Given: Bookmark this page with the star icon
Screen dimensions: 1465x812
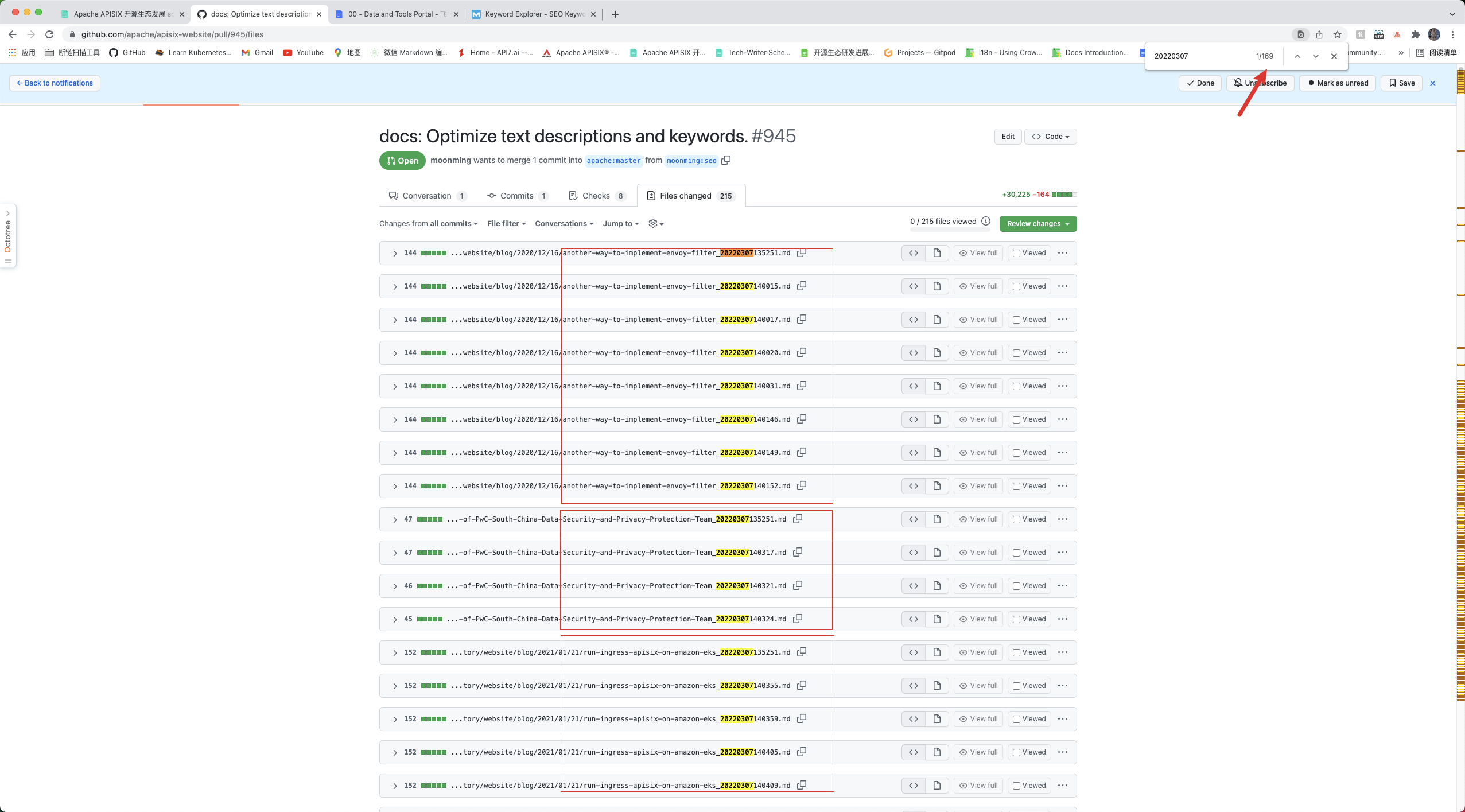Looking at the screenshot, I should 1338,34.
